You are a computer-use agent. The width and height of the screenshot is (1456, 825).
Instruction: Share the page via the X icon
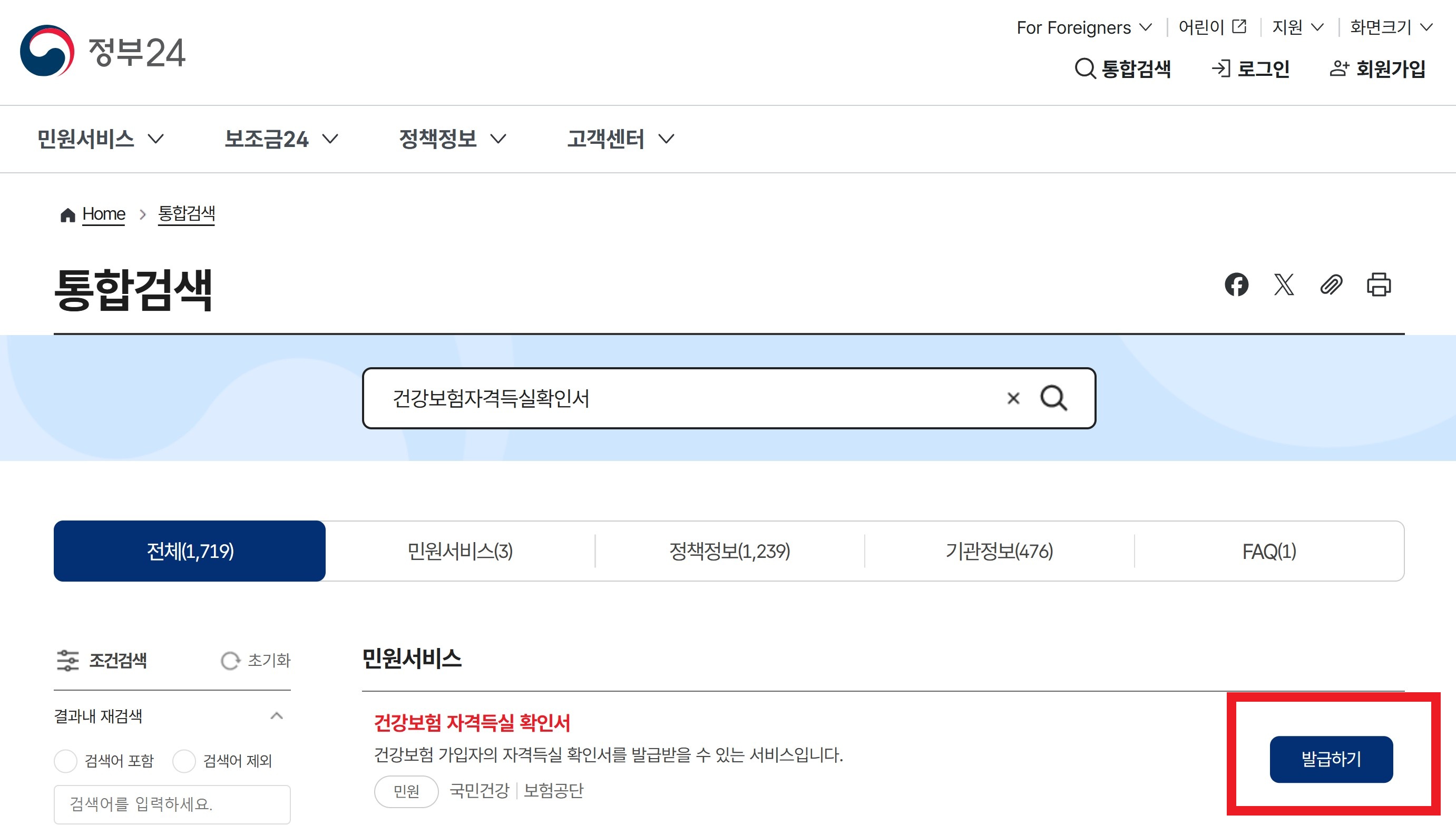(1284, 286)
